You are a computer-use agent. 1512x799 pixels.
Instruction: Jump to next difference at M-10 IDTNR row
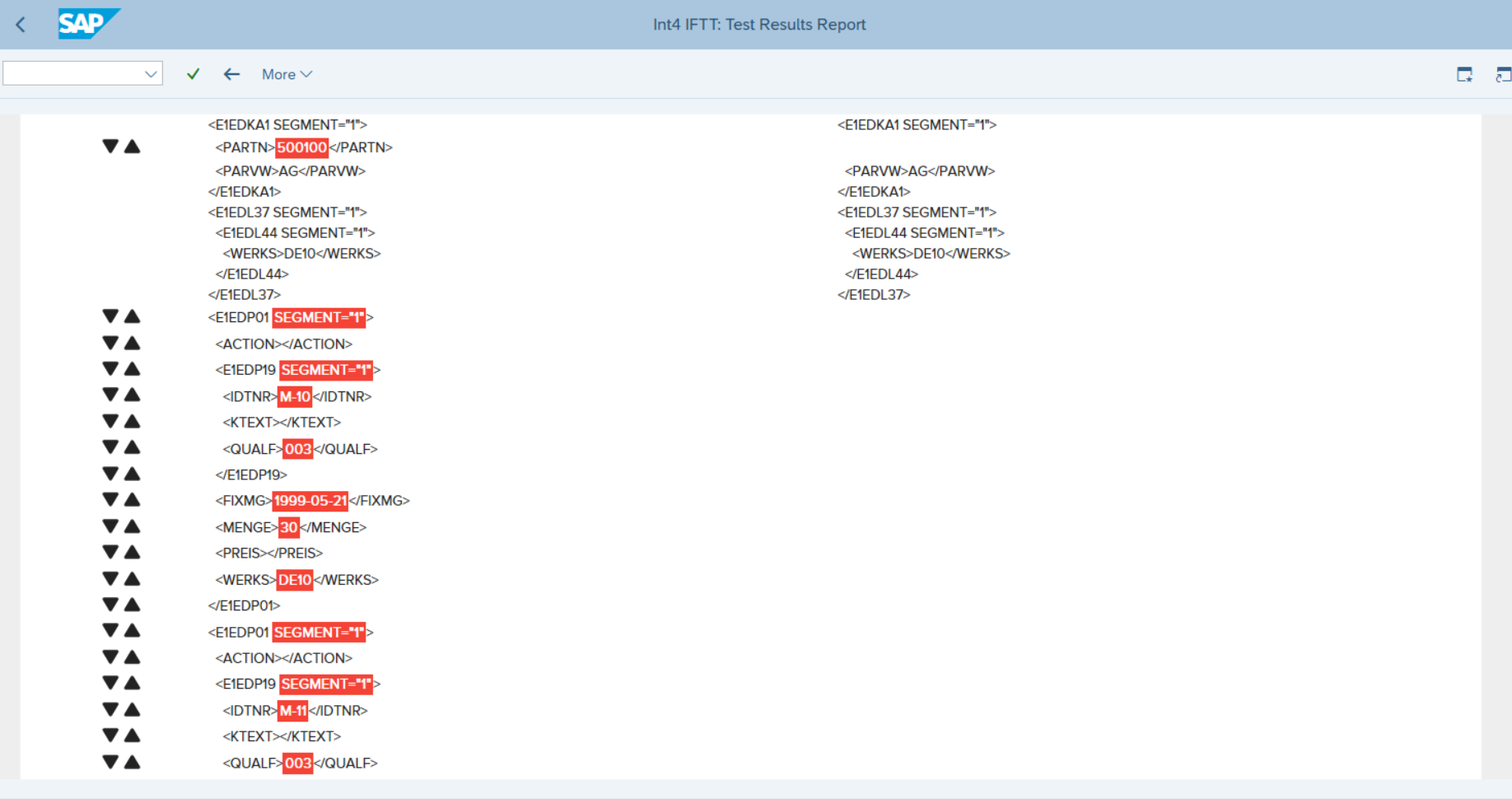pos(110,395)
